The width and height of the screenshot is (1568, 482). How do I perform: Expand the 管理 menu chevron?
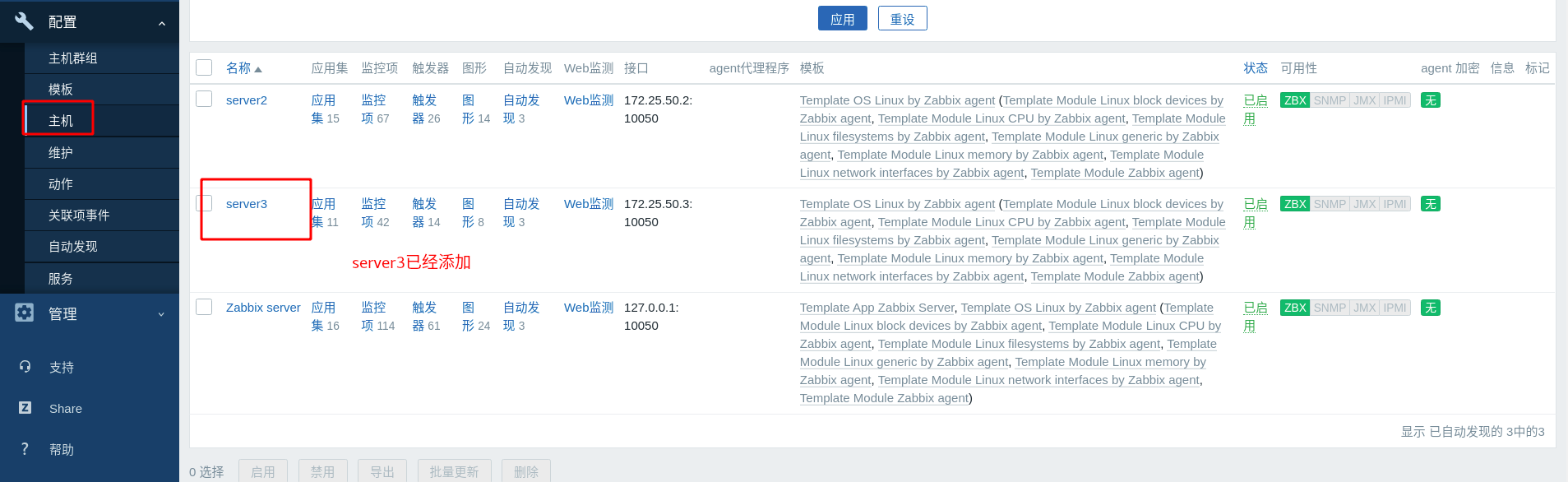pyautogui.click(x=161, y=314)
